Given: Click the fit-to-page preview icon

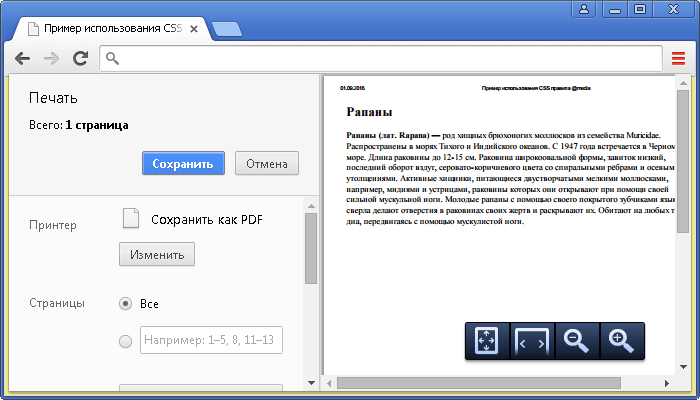Looking at the screenshot, I should point(487,341).
